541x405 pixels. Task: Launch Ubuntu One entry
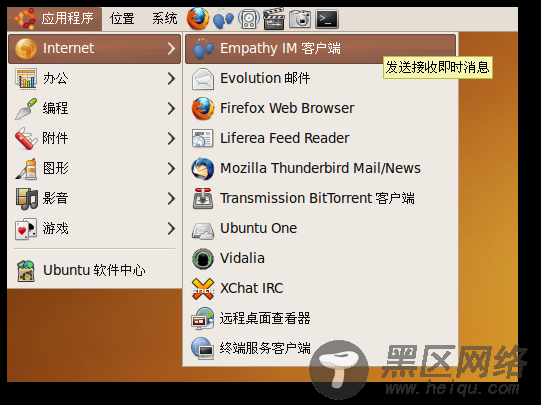321,228
